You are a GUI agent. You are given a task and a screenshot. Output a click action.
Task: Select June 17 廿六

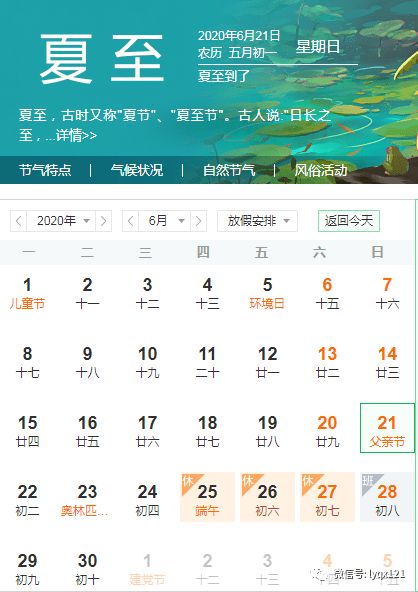(147, 432)
